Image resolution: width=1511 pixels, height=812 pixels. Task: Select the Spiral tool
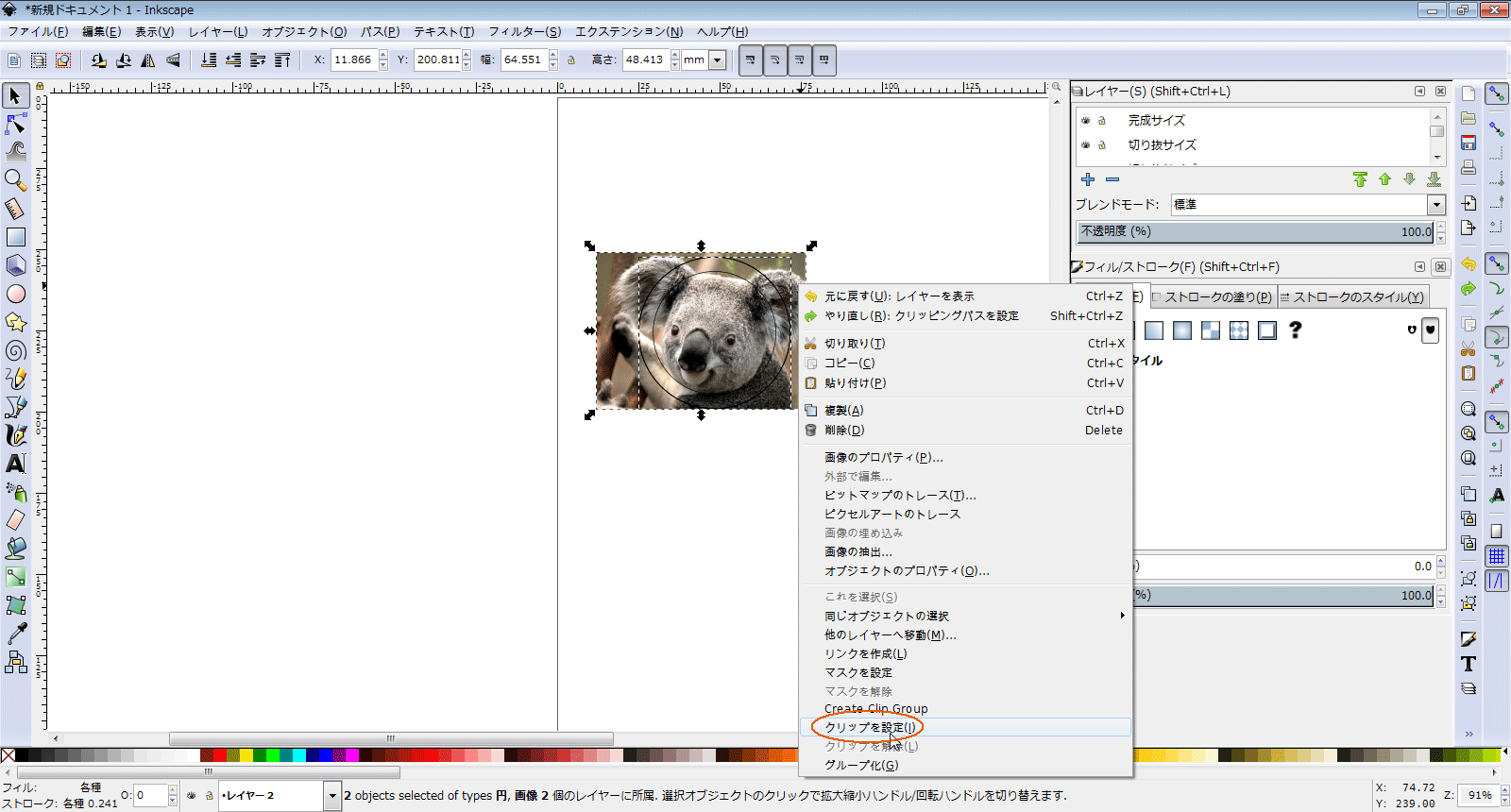16,350
